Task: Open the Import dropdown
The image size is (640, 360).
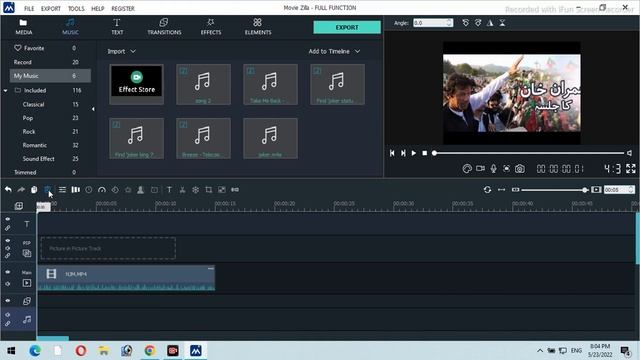Action: point(121,51)
